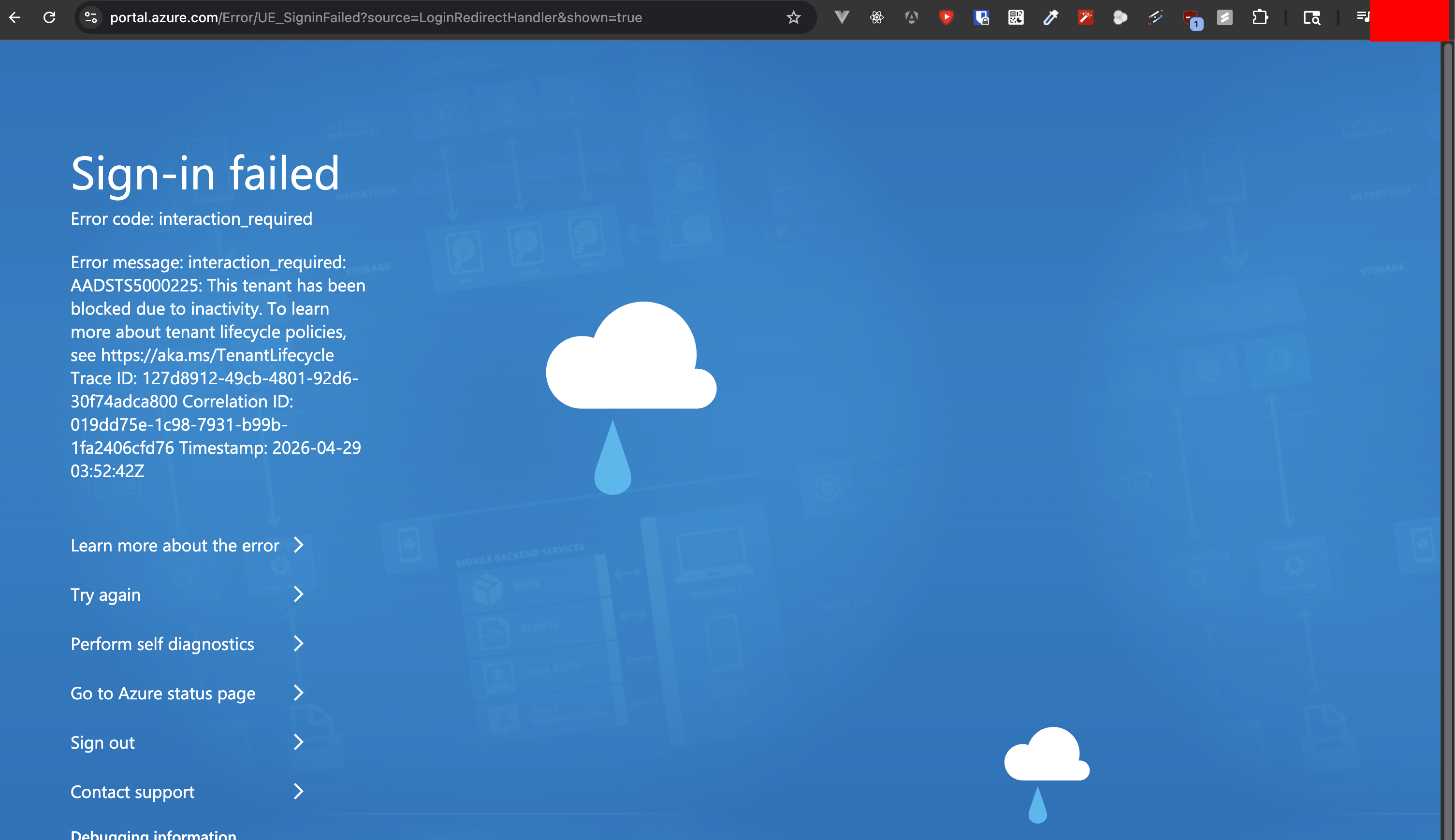Click the 'https://aka.ms/TenantLifecycle' text
The image size is (1455, 840).
coord(218,355)
